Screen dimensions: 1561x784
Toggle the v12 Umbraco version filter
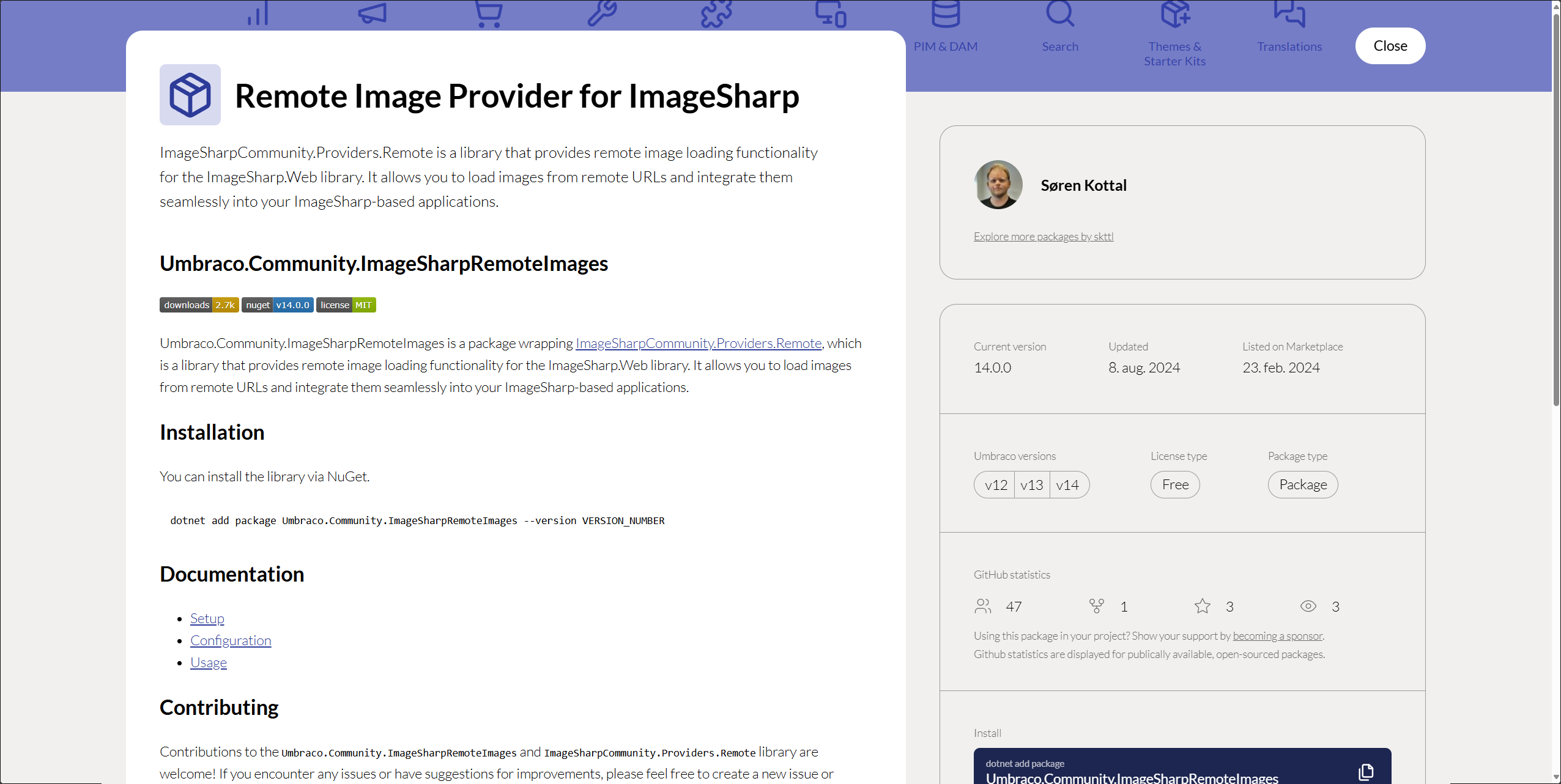pos(995,484)
